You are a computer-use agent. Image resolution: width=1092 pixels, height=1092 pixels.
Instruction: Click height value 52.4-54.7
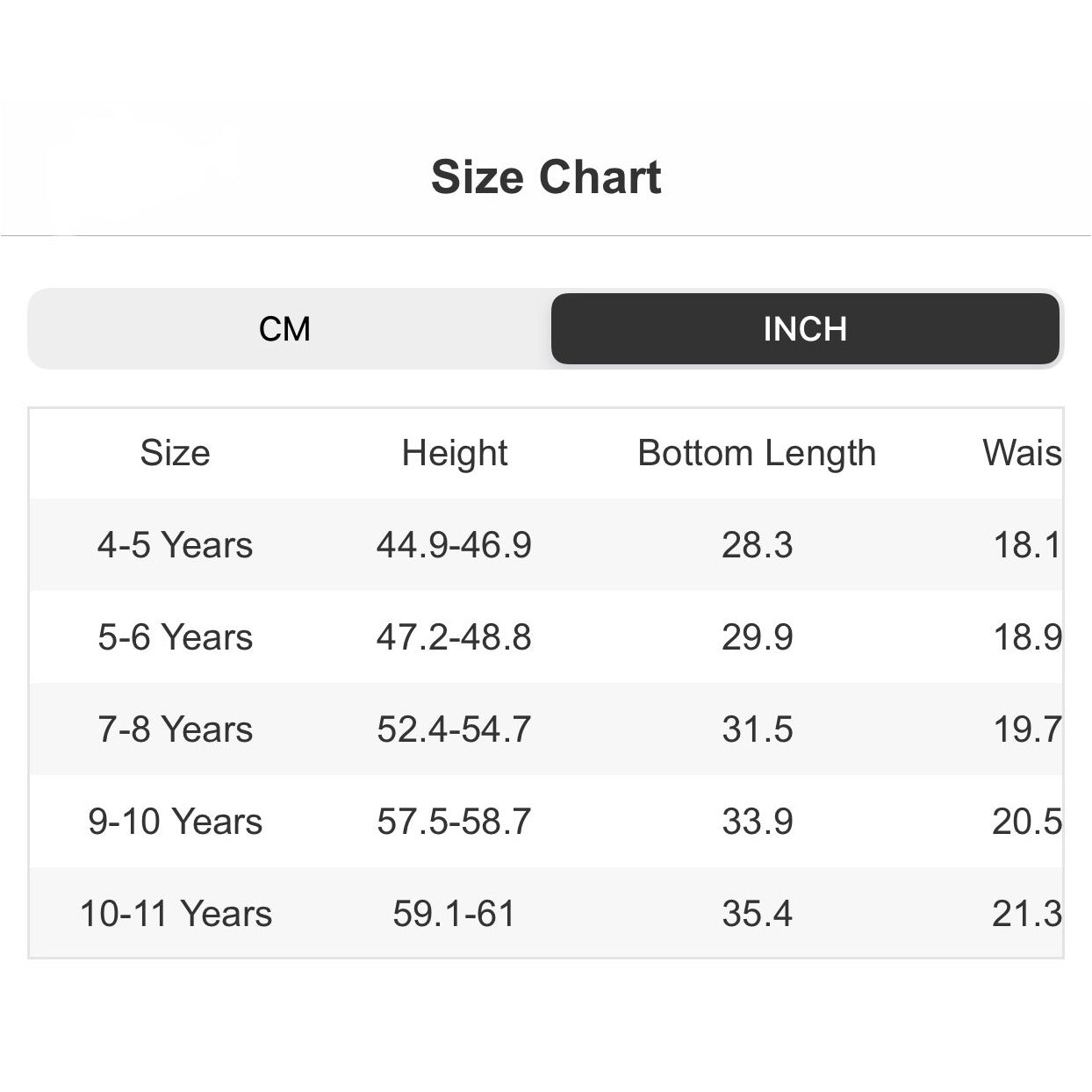[x=454, y=729]
